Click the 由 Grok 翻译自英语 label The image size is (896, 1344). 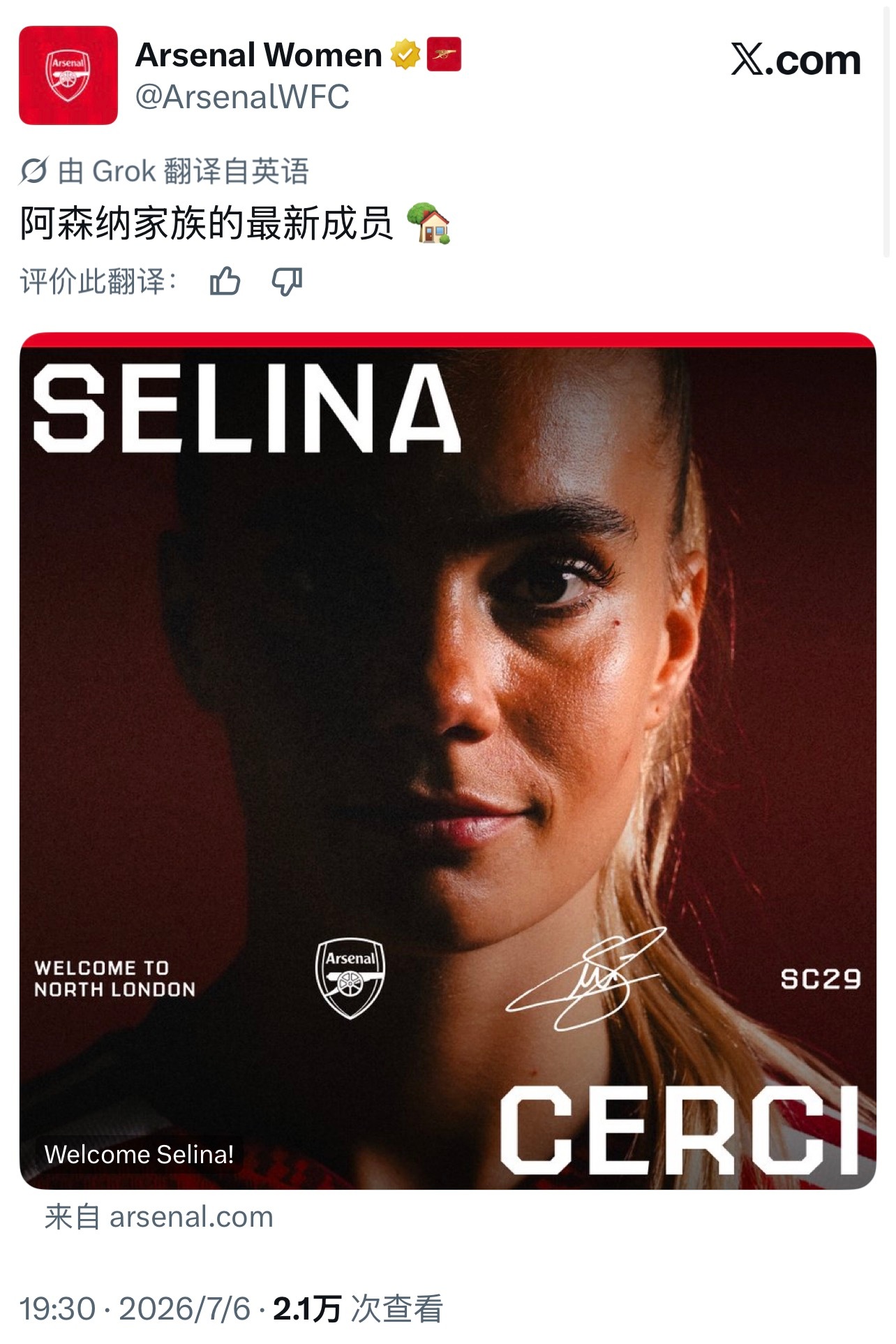[x=183, y=171]
